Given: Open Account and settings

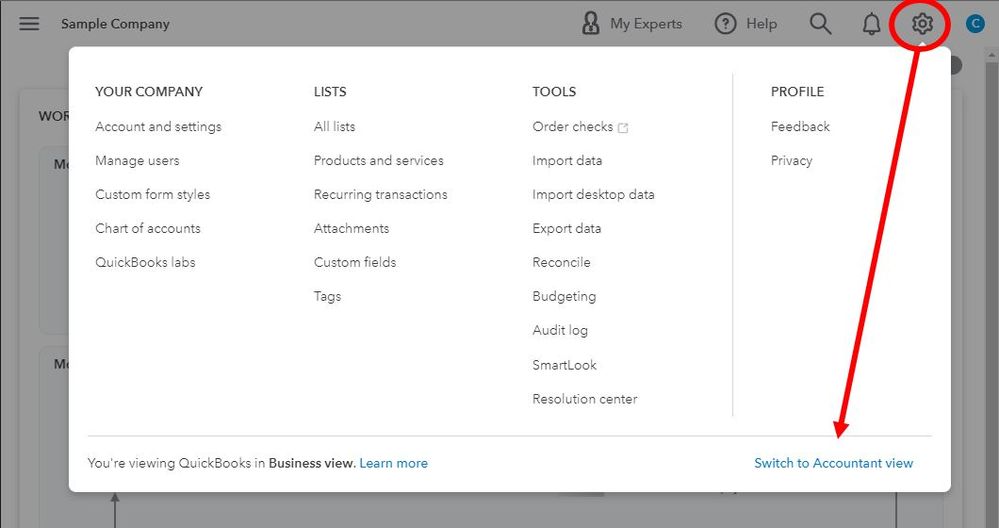Looking at the screenshot, I should point(158,127).
